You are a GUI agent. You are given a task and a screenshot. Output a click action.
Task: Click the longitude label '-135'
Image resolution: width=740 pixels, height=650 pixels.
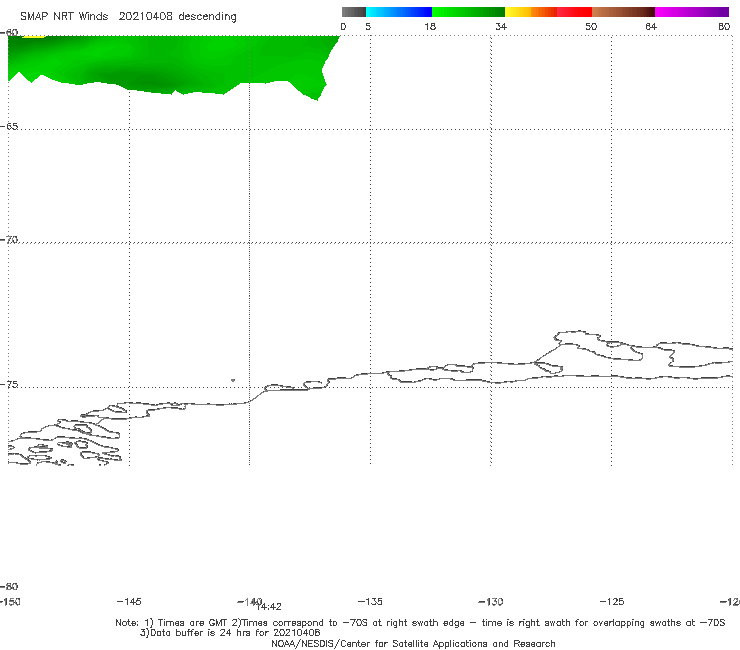[x=370, y=601]
